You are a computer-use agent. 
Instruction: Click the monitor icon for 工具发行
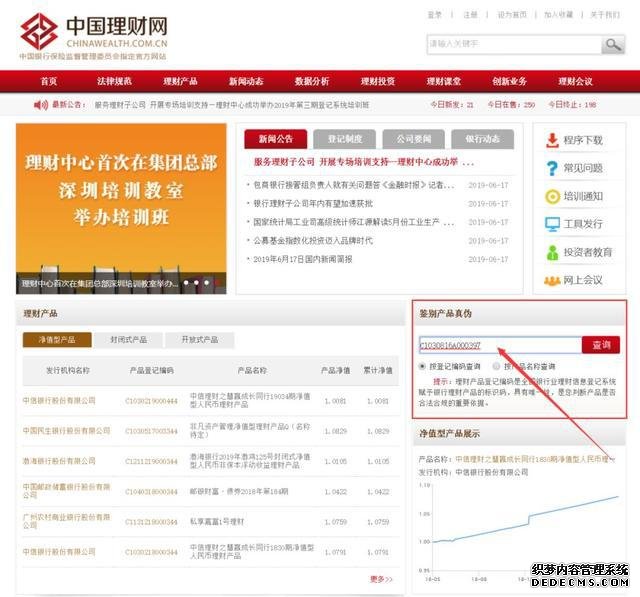pyautogui.click(x=552, y=224)
